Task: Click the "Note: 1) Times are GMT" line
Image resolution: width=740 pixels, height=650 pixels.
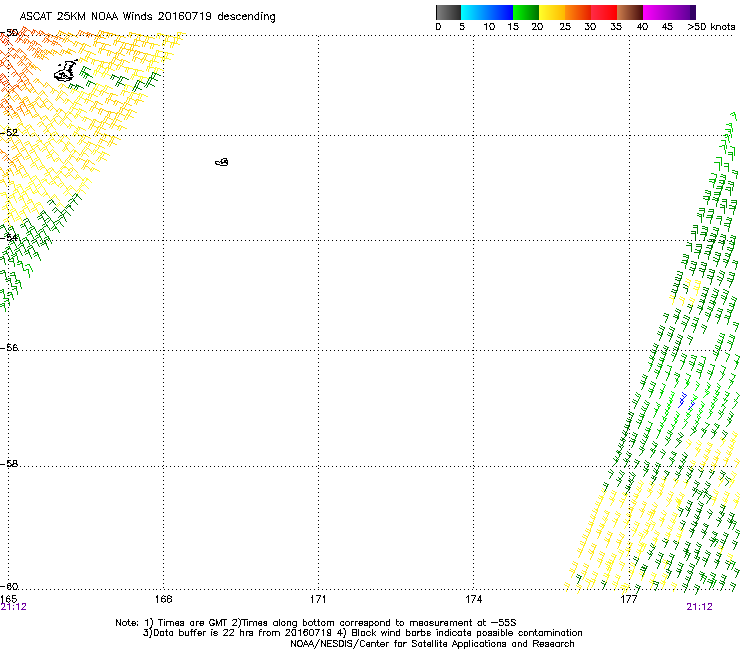Action: click(x=315, y=623)
